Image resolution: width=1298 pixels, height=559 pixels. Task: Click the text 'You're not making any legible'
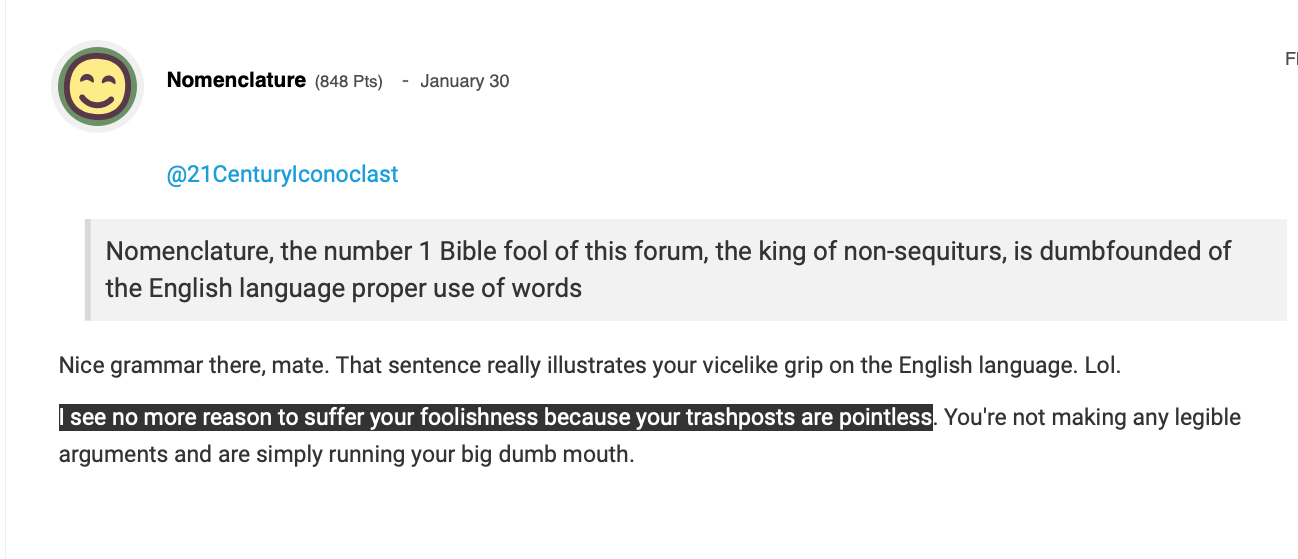1093,417
